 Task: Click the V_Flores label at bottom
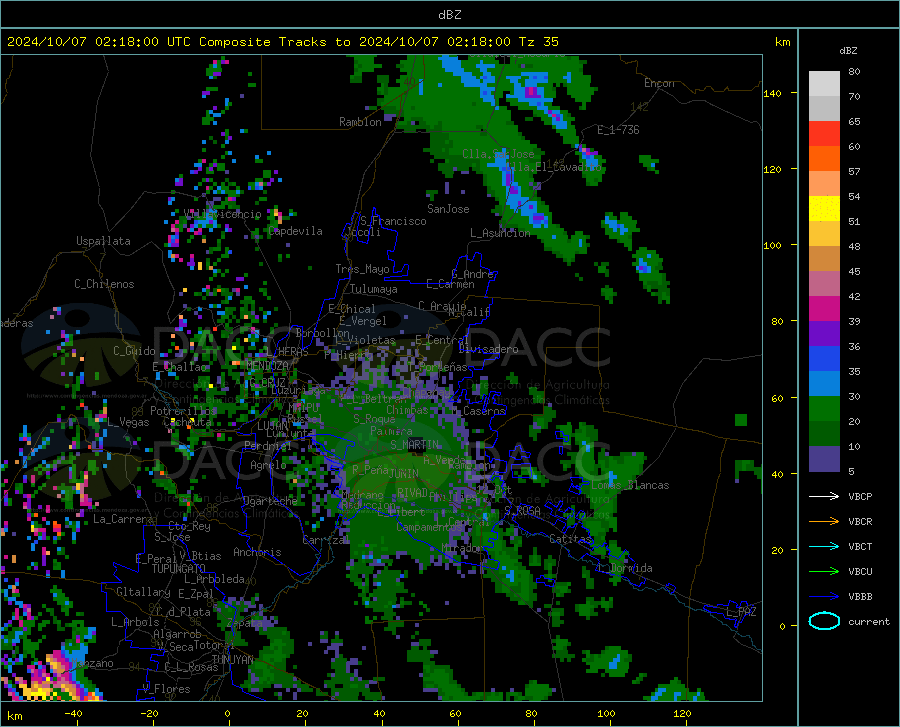pos(166,689)
